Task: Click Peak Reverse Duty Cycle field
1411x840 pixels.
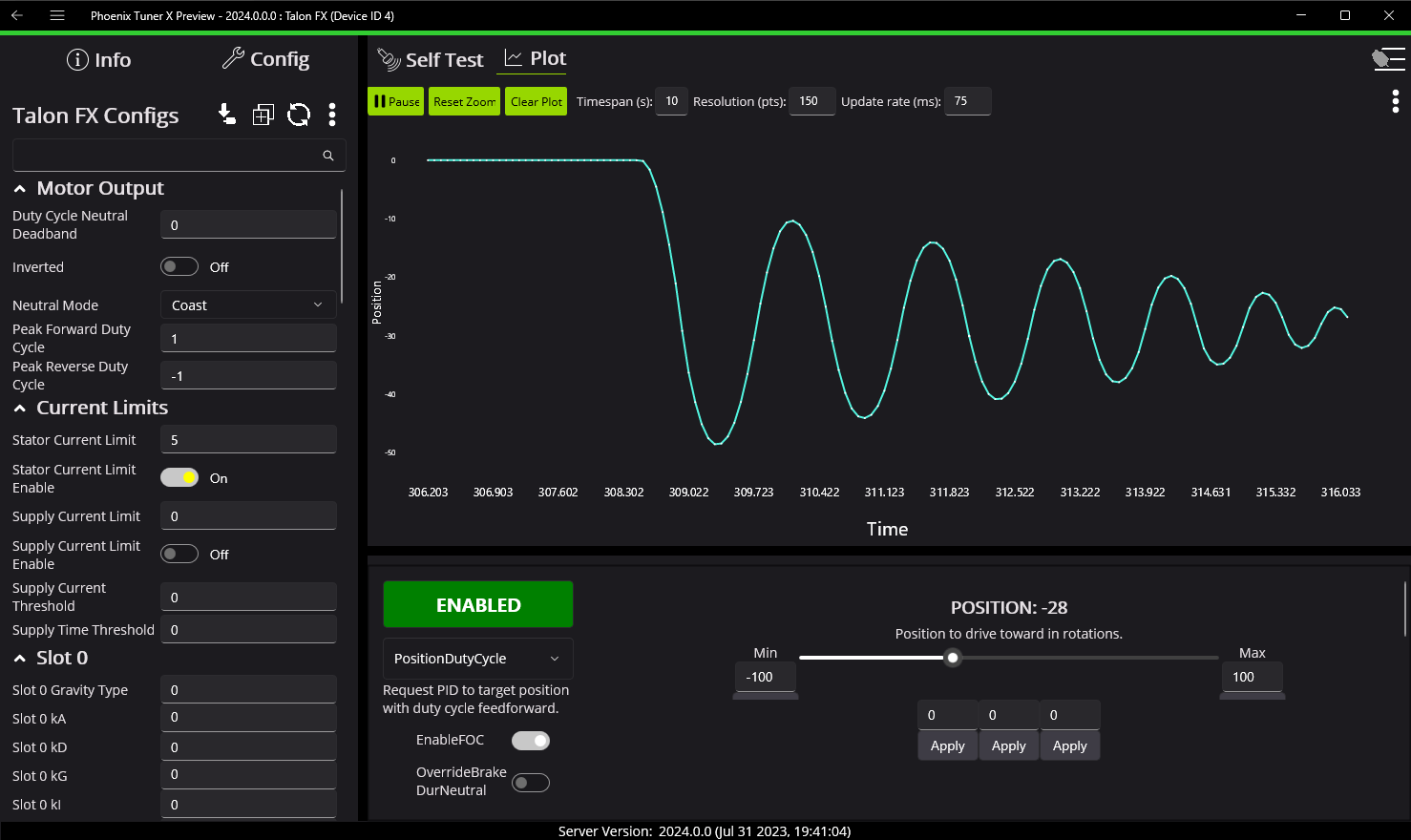Action: tap(248, 375)
